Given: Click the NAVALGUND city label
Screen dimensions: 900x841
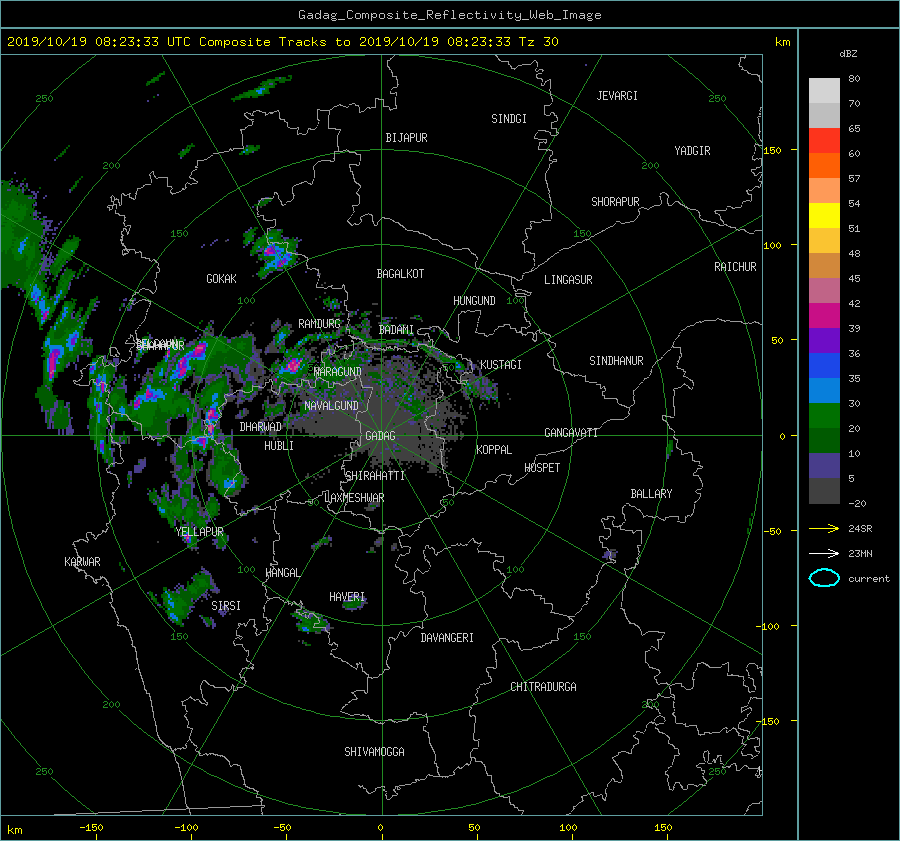Looking at the screenshot, I should click(331, 406).
